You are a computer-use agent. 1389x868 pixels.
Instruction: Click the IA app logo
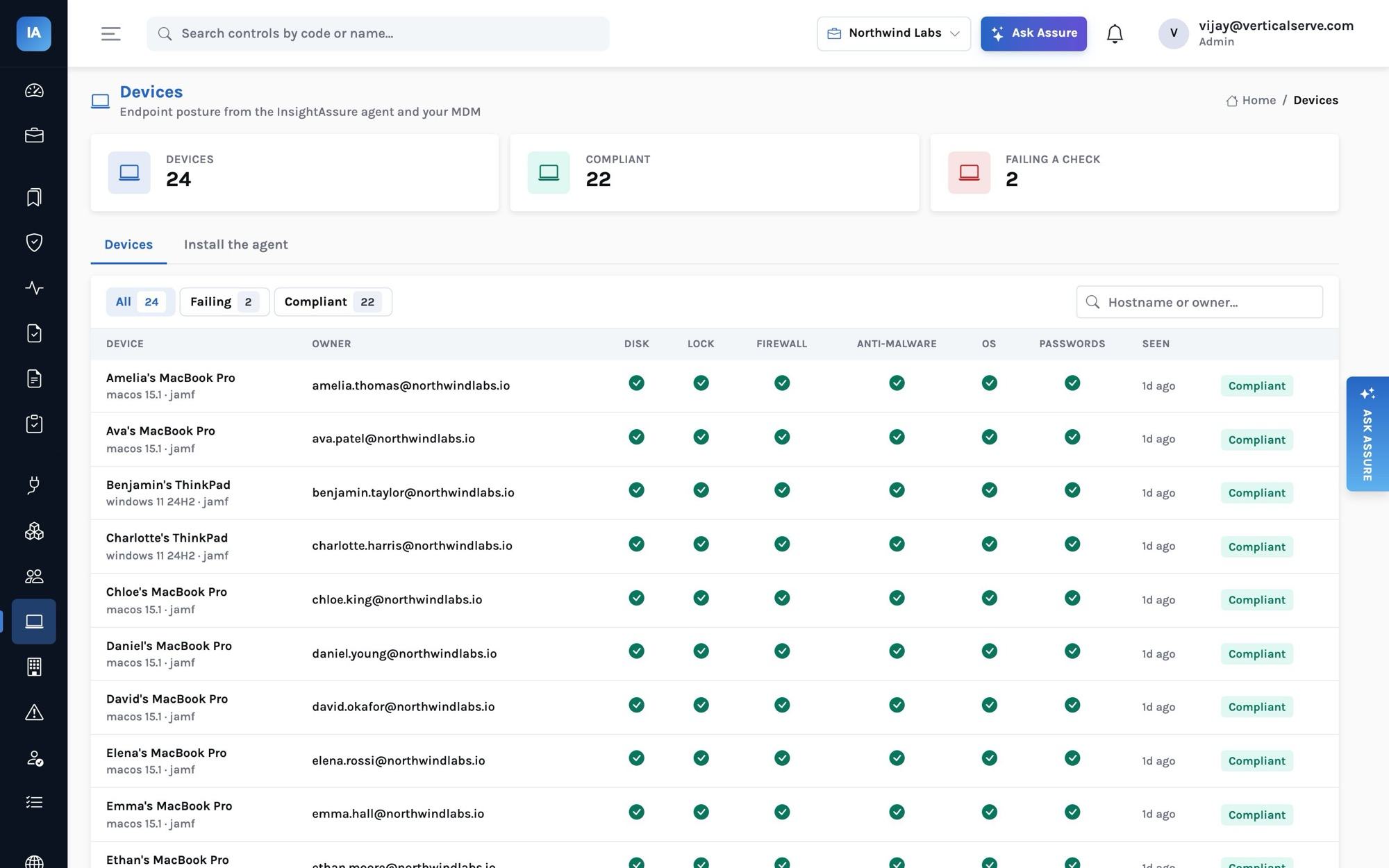pos(34,33)
